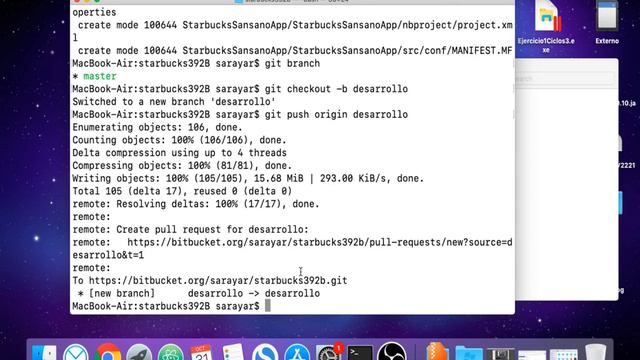Image resolution: width=640 pixels, height=360 pixels.
Task: Click 'Create pull request for desarrollo:' line
Action: (x=191, y=229)
